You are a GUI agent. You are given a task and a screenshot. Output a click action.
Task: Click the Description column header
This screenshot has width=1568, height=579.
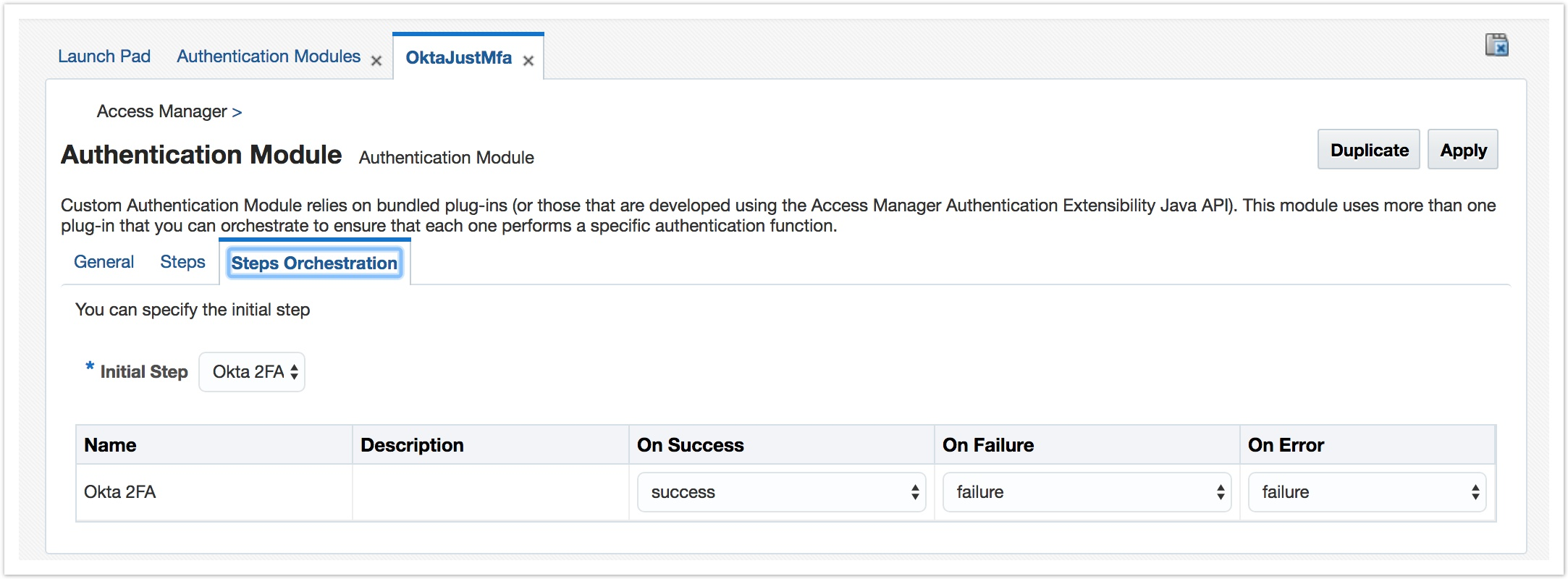coord(412,445)
